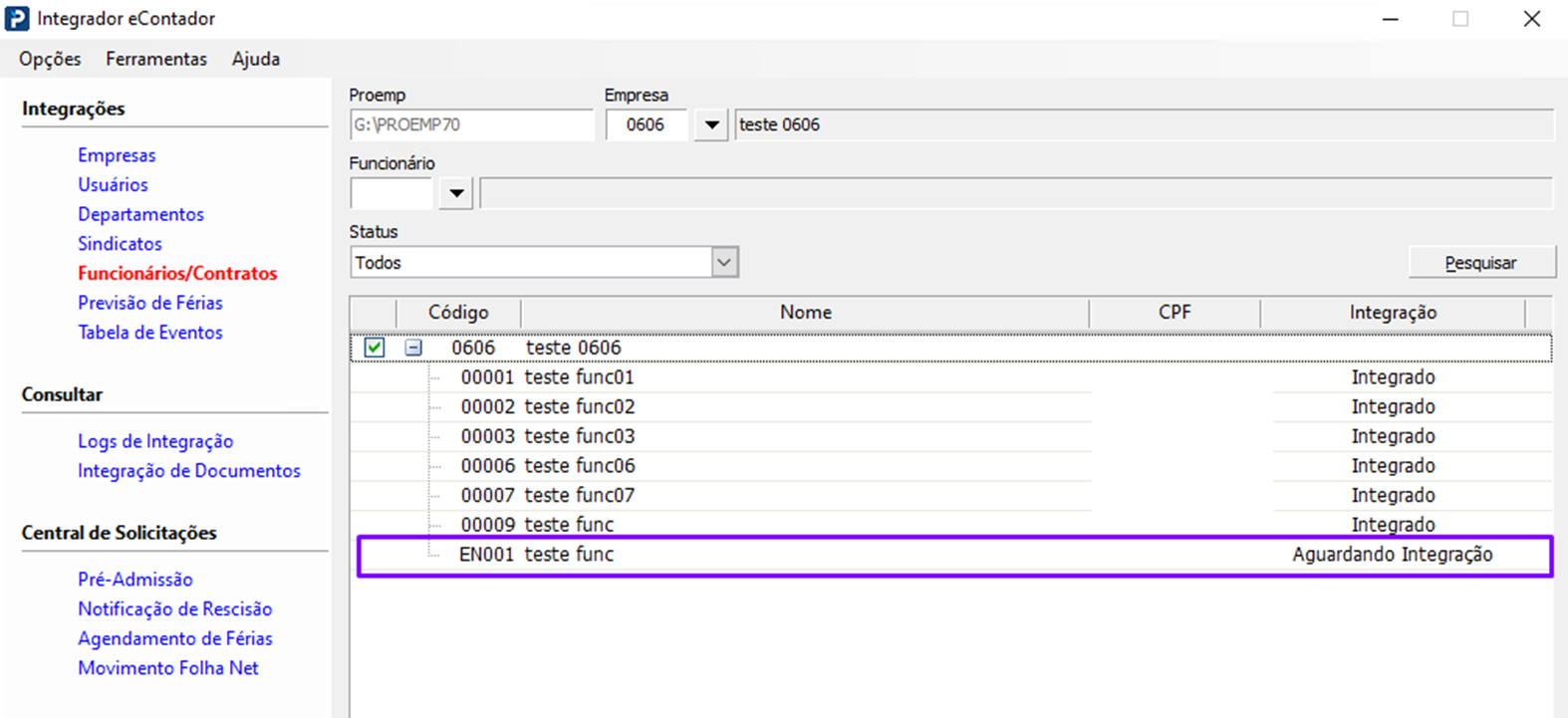Select Departamentos in the sidebar
The width and height of the screenshot is (1568, 718).
click(x=140, y=214)
